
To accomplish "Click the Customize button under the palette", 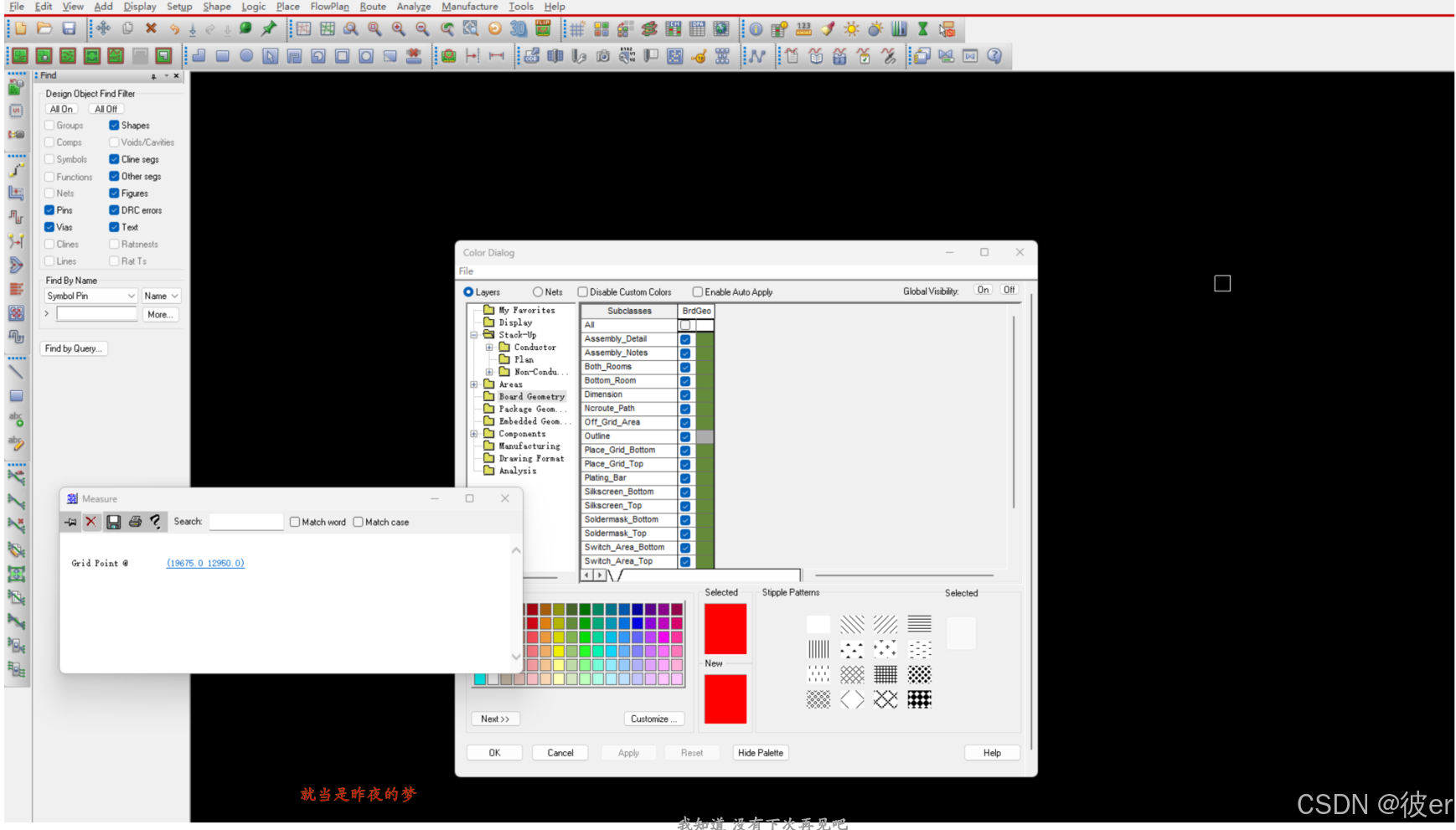I will (x=654, y=719).
